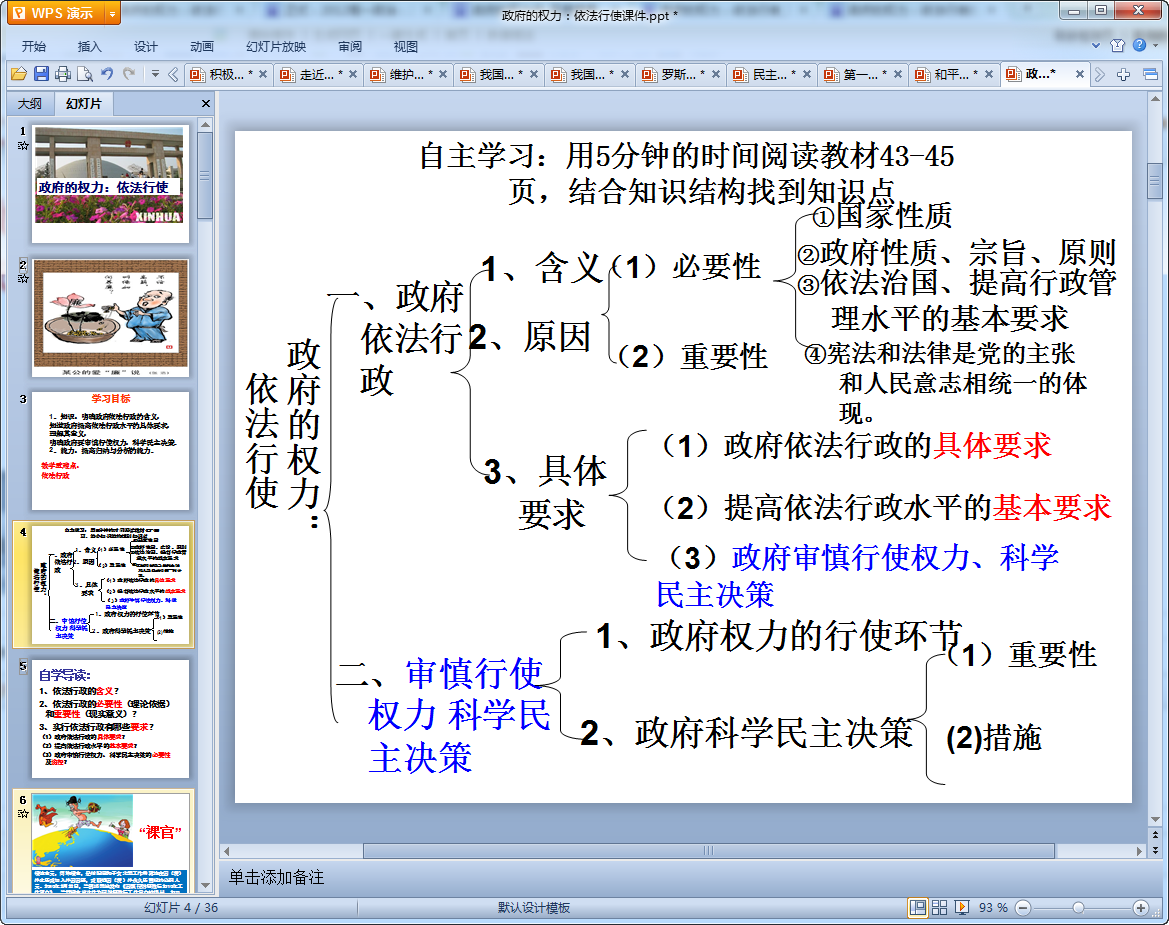Image resolution: width=1169 pixels, height=925 pixels.
Task: Switch to Slide Sorter view
Action: point(939,907)
